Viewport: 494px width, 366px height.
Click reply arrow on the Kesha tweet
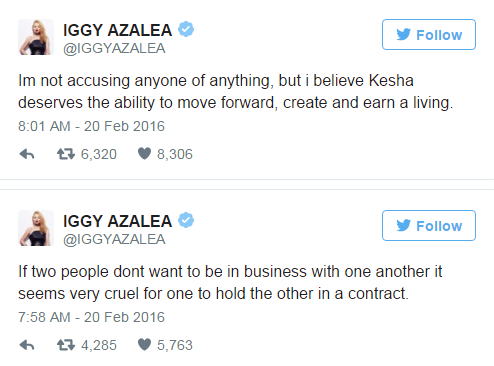27,154
